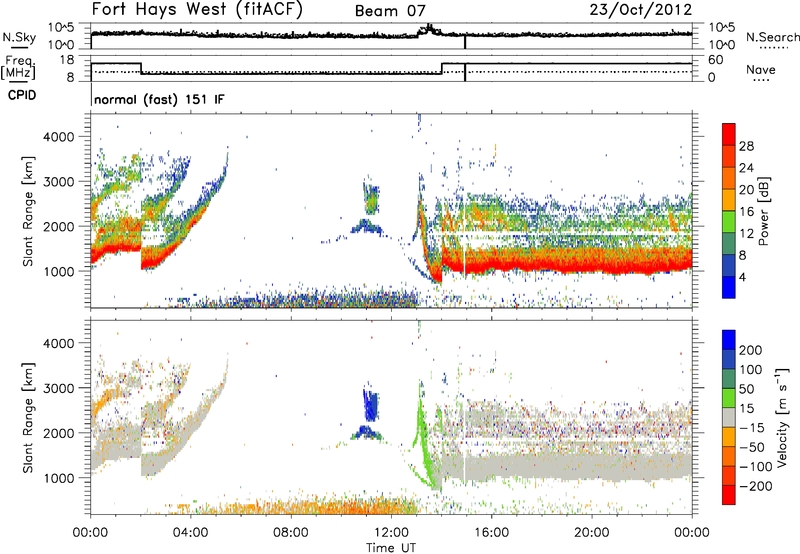This screenshot has width=800, height=554.
Task: Select the 'Power [dB]' colorbar title
Action: point(763,211)
